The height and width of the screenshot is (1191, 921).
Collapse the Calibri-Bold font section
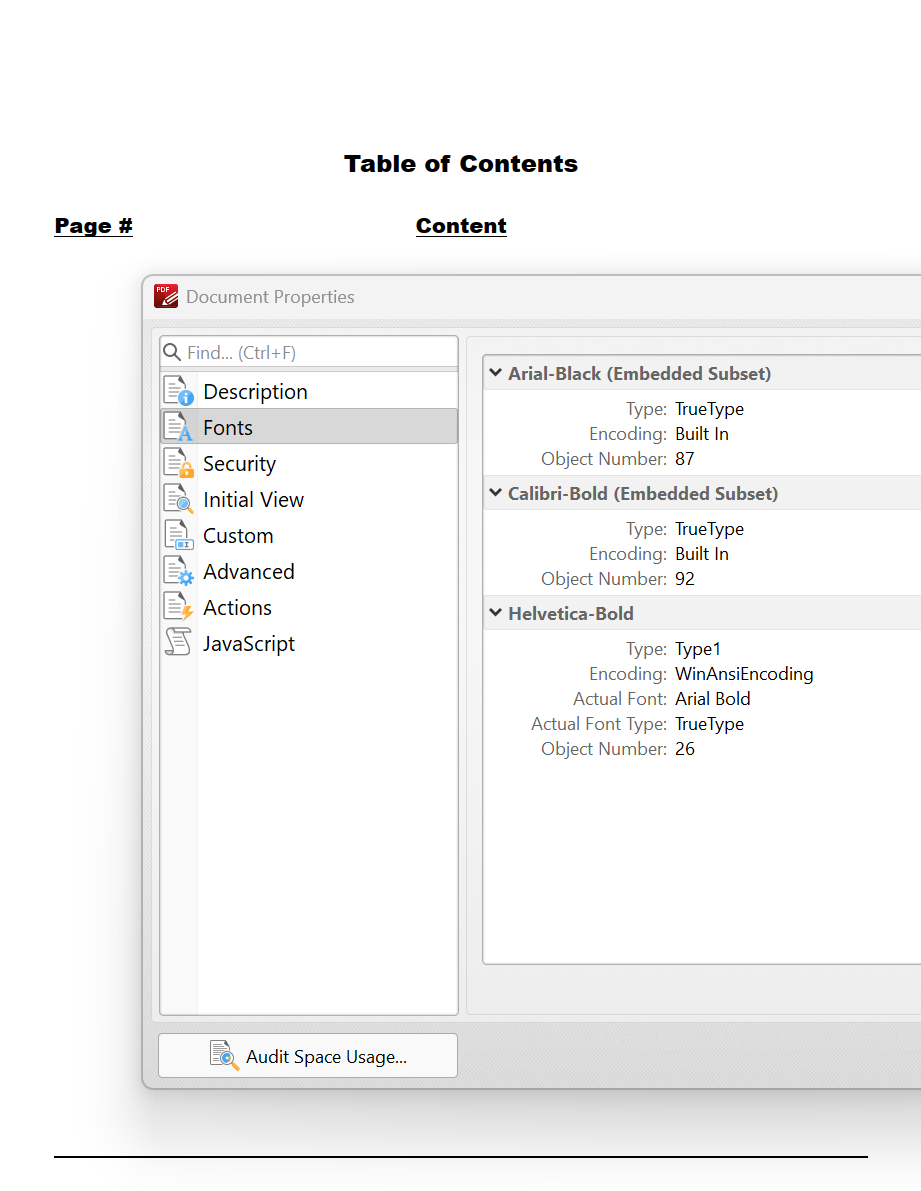point(495,494)
